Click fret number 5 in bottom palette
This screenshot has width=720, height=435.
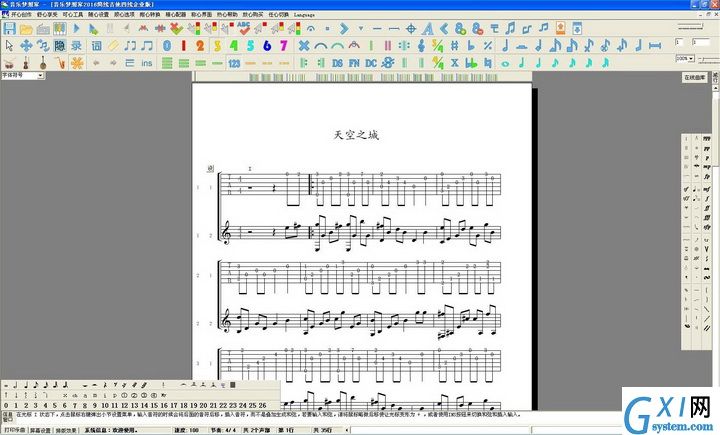pos(55,406)
